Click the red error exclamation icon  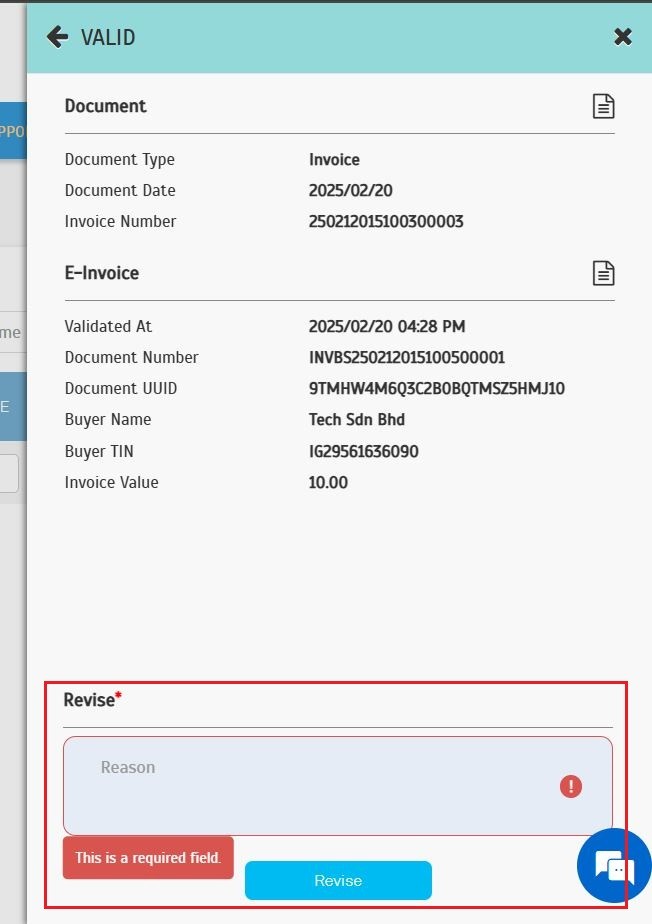[x=570, y=786]
